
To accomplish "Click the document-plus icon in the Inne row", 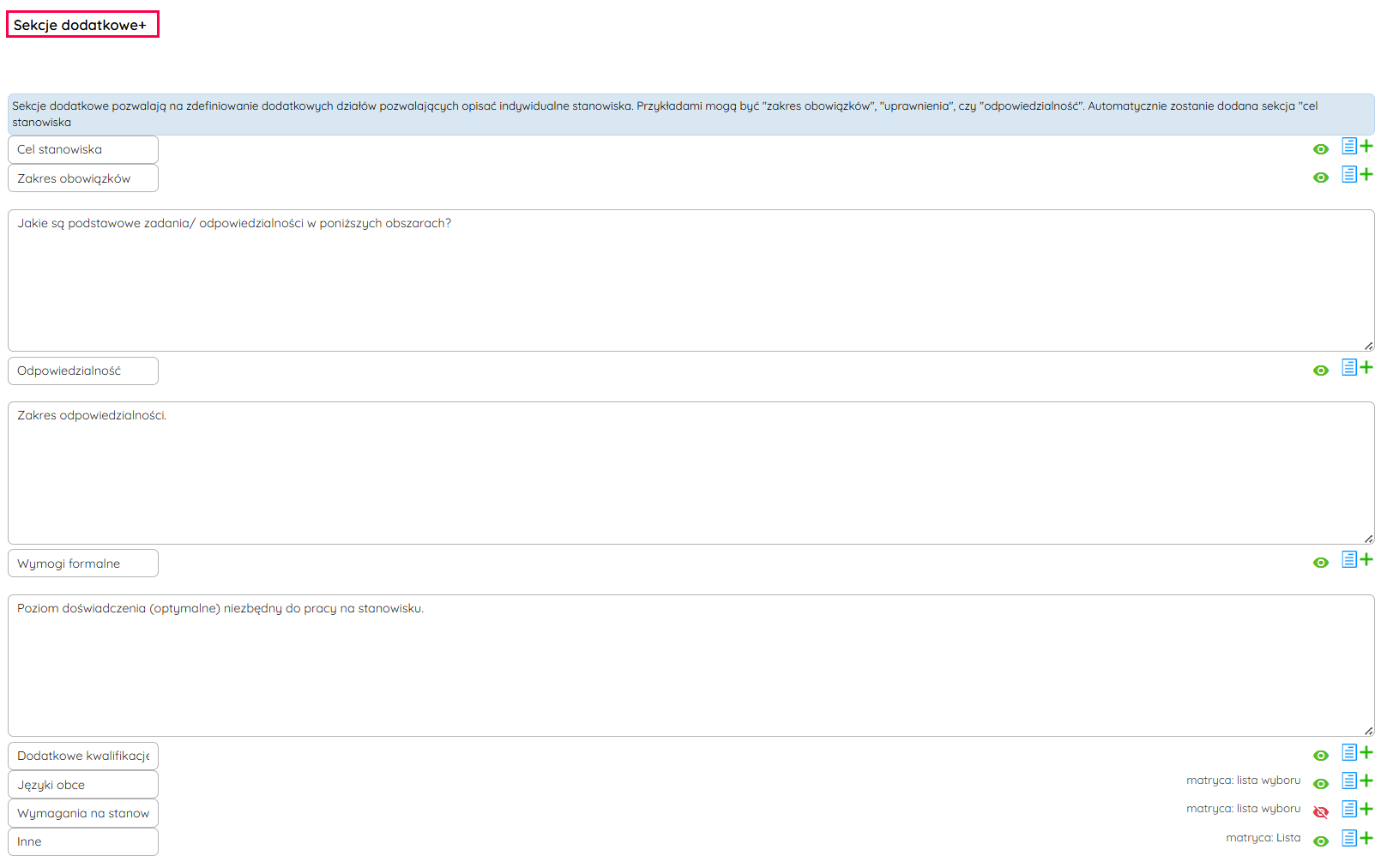I will tap(1356, 839).
